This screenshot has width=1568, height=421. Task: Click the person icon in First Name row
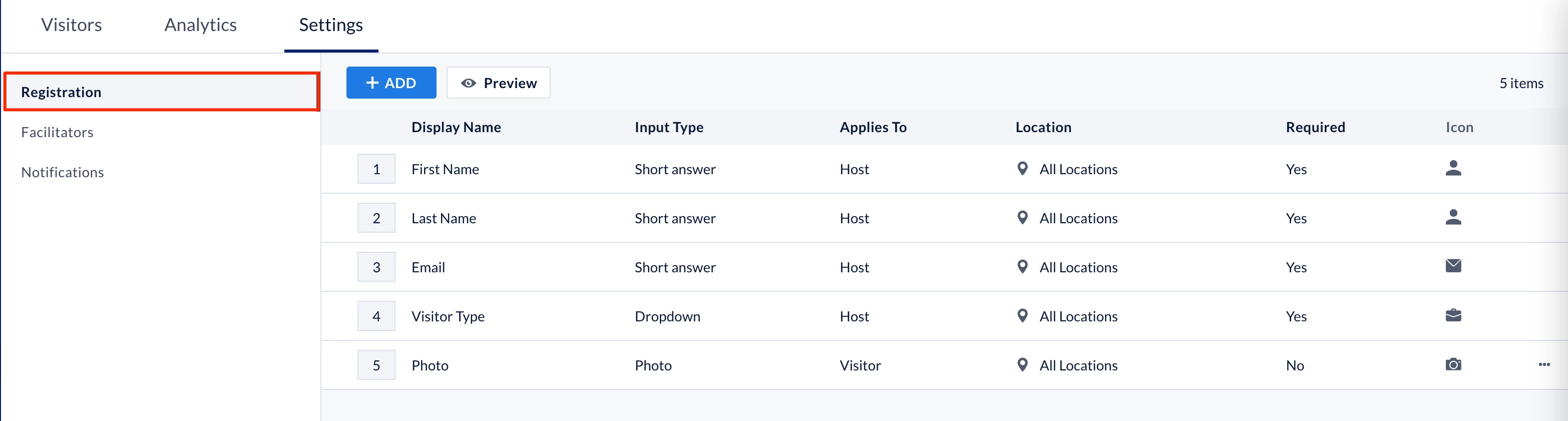click(x=1453, y=169)
